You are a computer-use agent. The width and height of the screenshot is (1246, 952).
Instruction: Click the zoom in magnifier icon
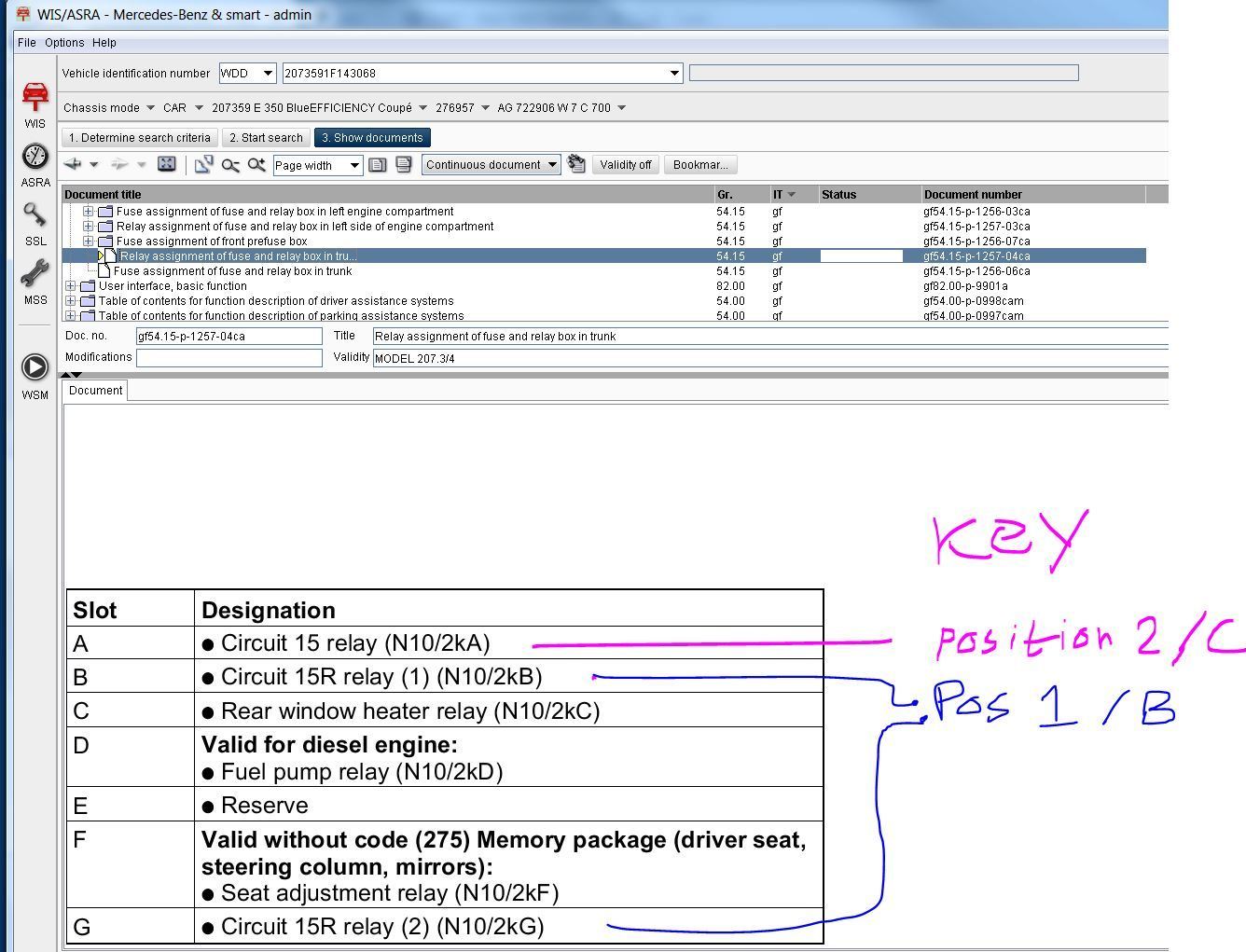tap(256, 165)
